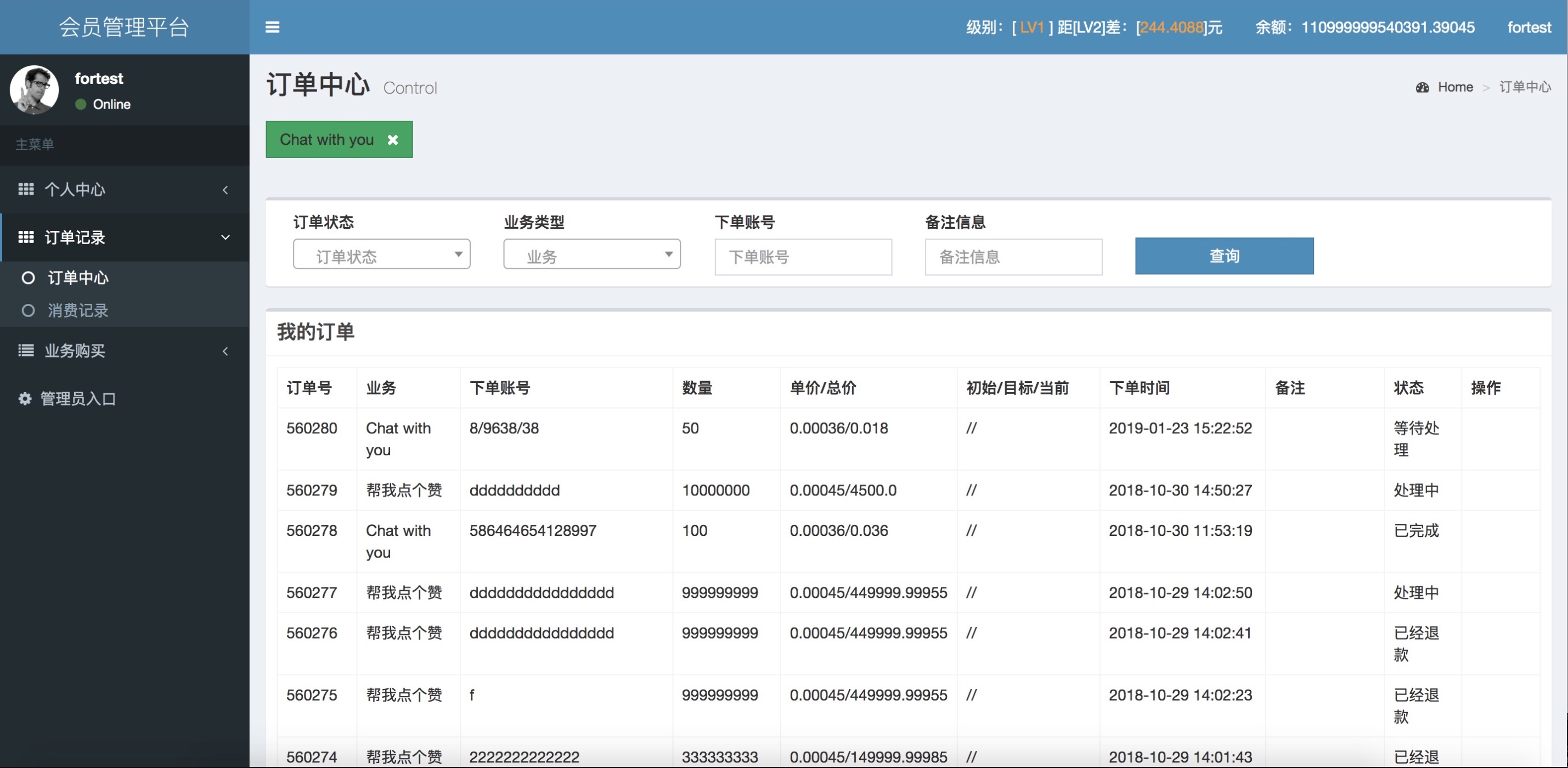Click the 管理员入口 gear icon

point(22,398)
